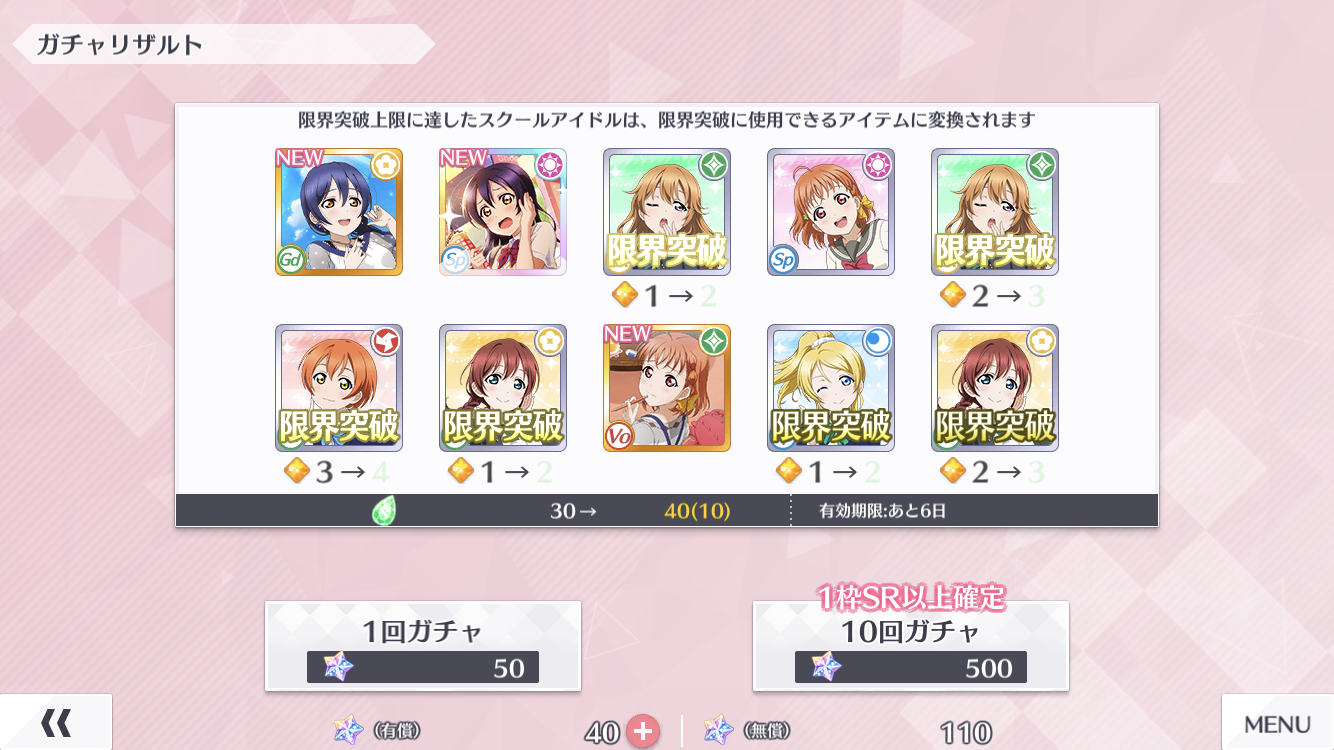Tap the green gacha point leaf icon

(x=384, y=511)
